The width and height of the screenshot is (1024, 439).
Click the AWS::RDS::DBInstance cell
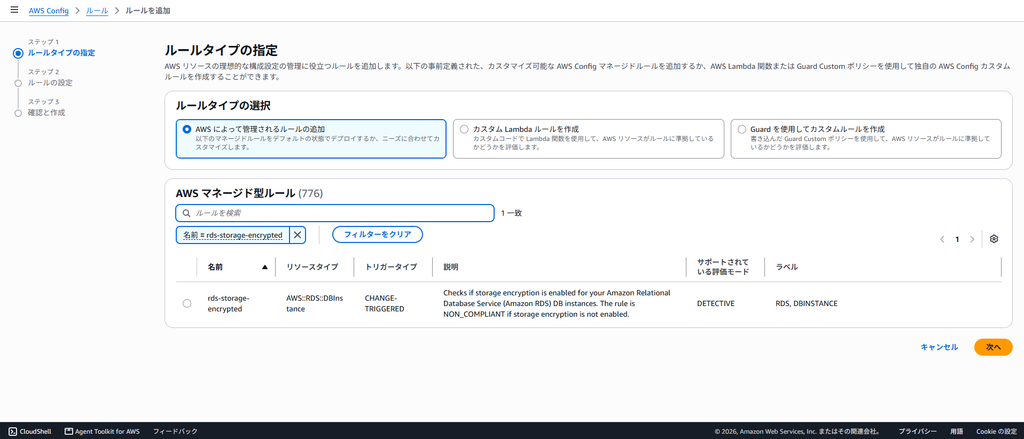(313, 303)
